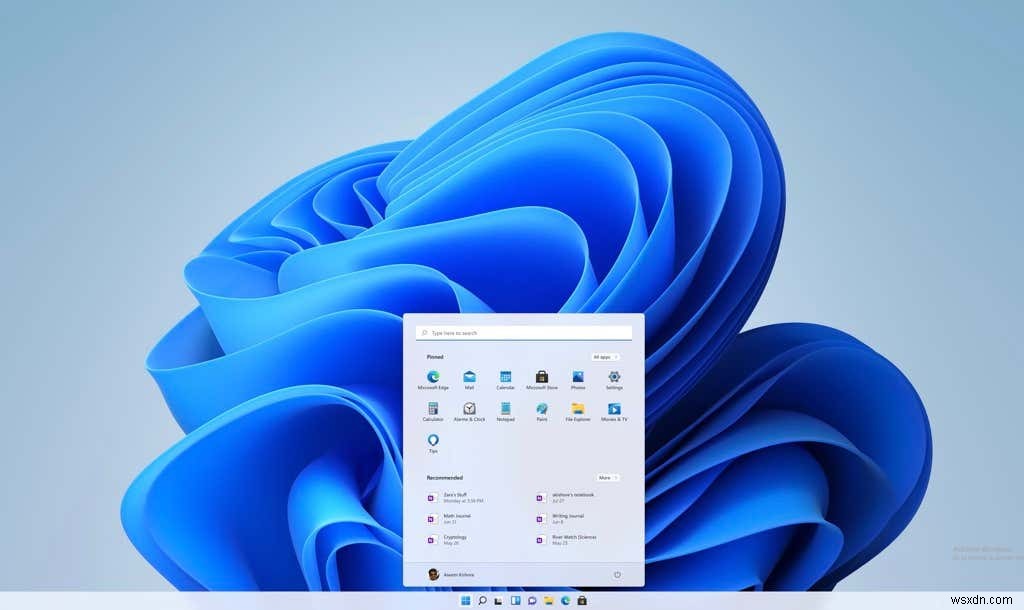
Task: Open the Calendar app
Action: pos(505,378)
